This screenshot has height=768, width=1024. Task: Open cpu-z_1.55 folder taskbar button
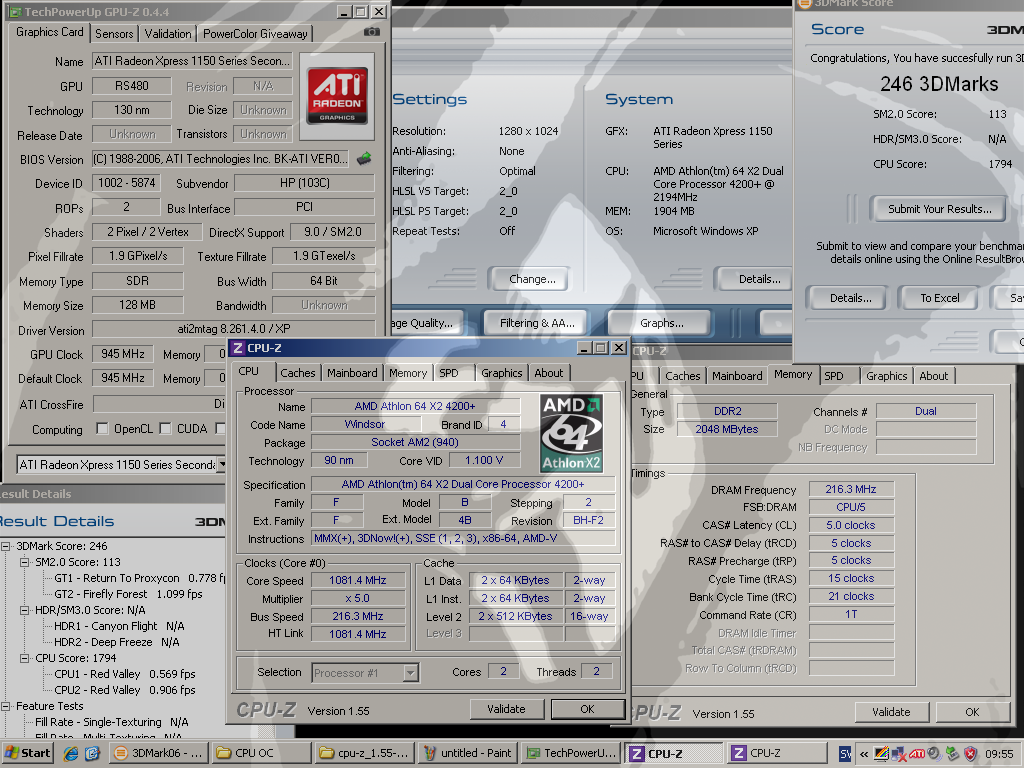pyautogui.click(x=364, y=753)
